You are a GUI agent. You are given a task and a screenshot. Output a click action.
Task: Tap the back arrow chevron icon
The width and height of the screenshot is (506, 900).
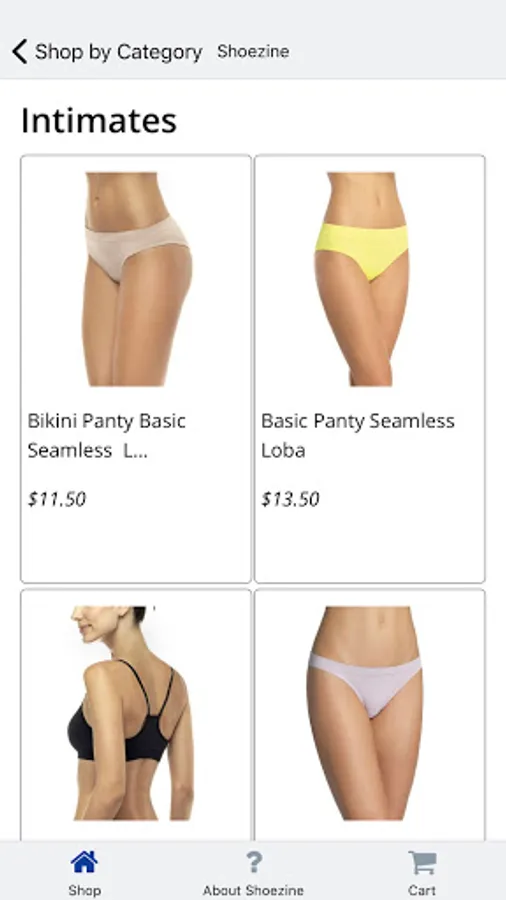pos(20,52)
